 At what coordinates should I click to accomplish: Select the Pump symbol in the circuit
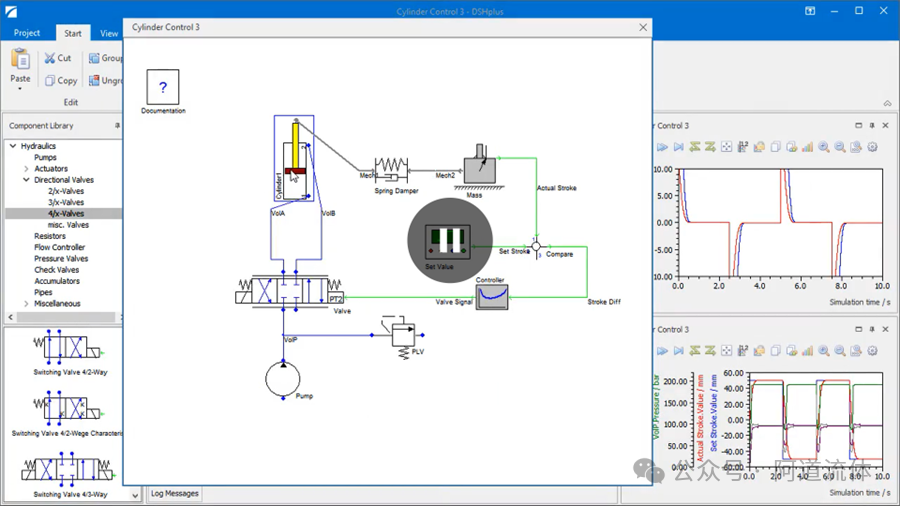[282, 379]
